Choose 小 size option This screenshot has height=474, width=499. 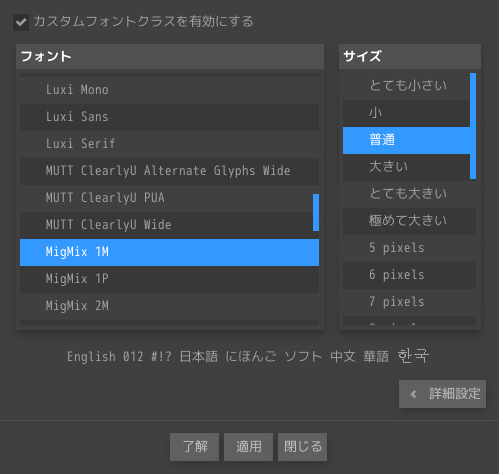(406, 113)
